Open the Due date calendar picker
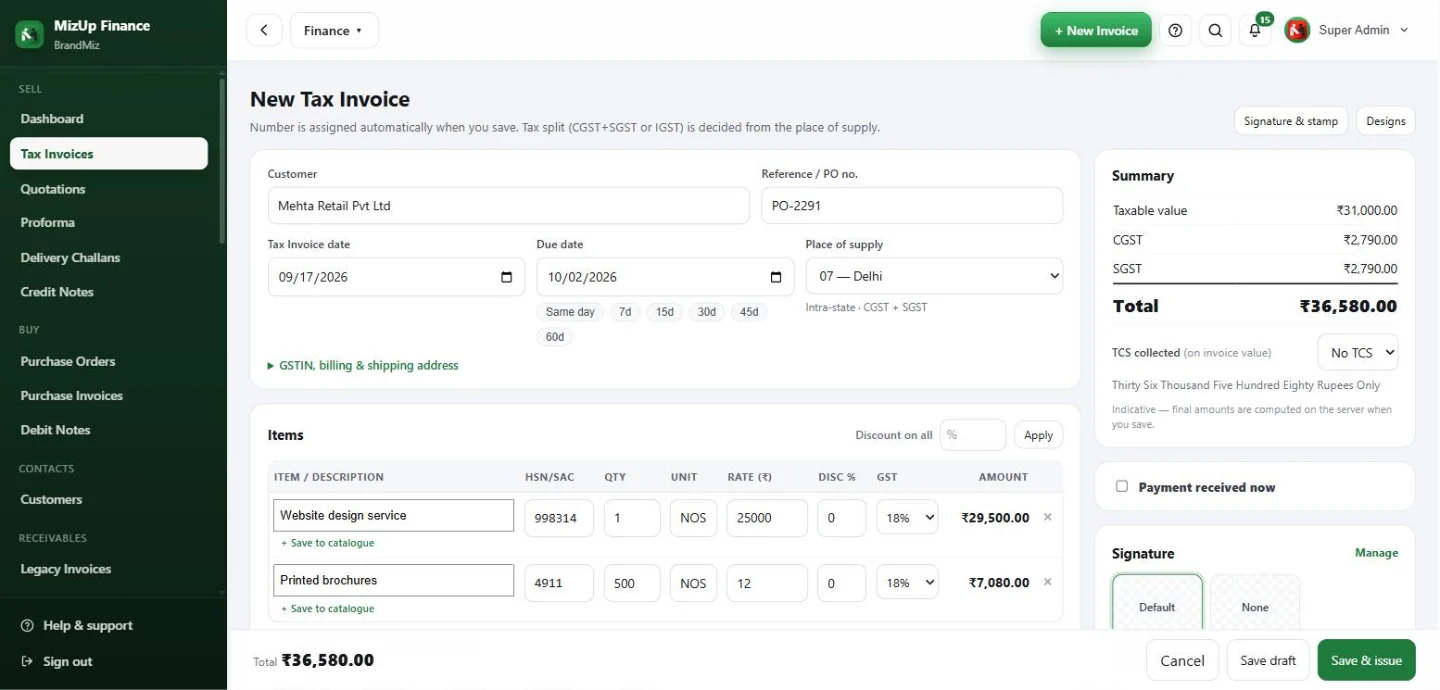Image resolution: width=1440 pixels, height=690 pixels. point(776,277)
